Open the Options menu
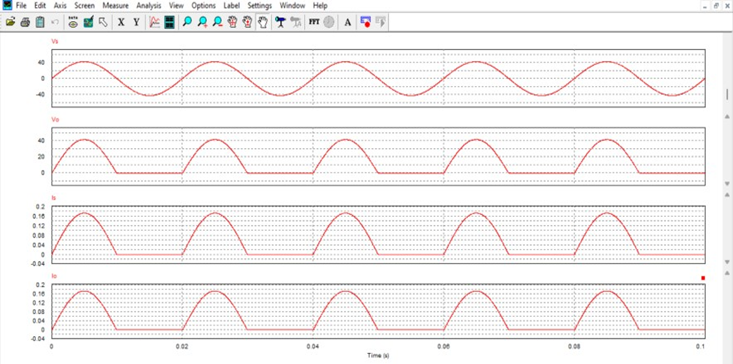Screen dimensions: 733x364 [203, 6]
